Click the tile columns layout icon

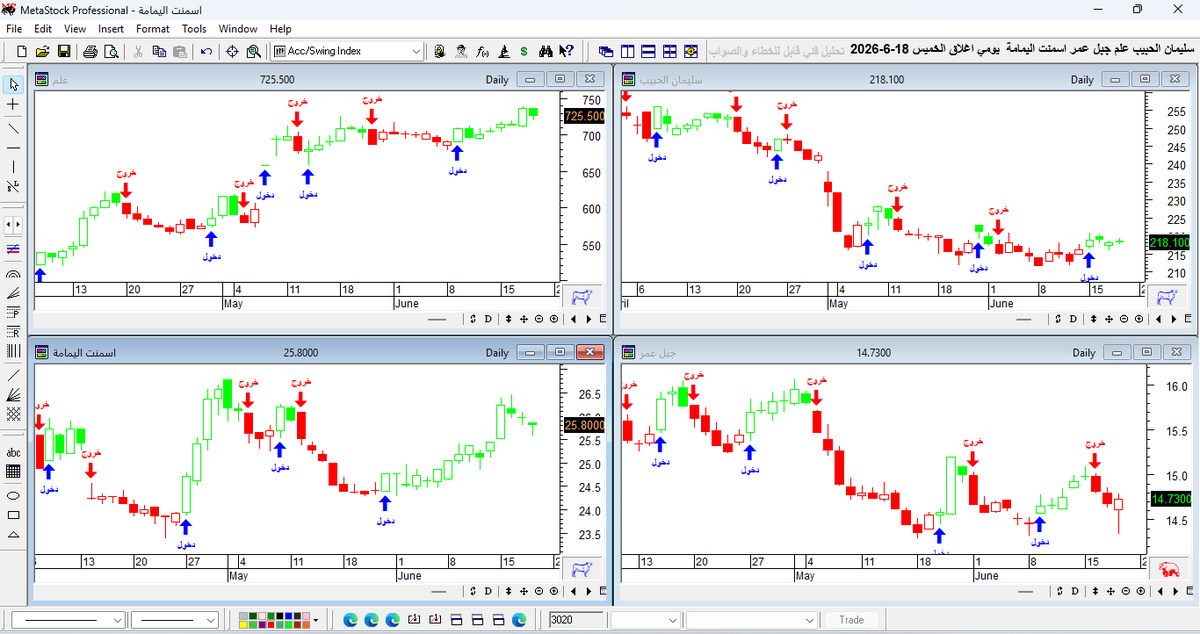(628, 51)
